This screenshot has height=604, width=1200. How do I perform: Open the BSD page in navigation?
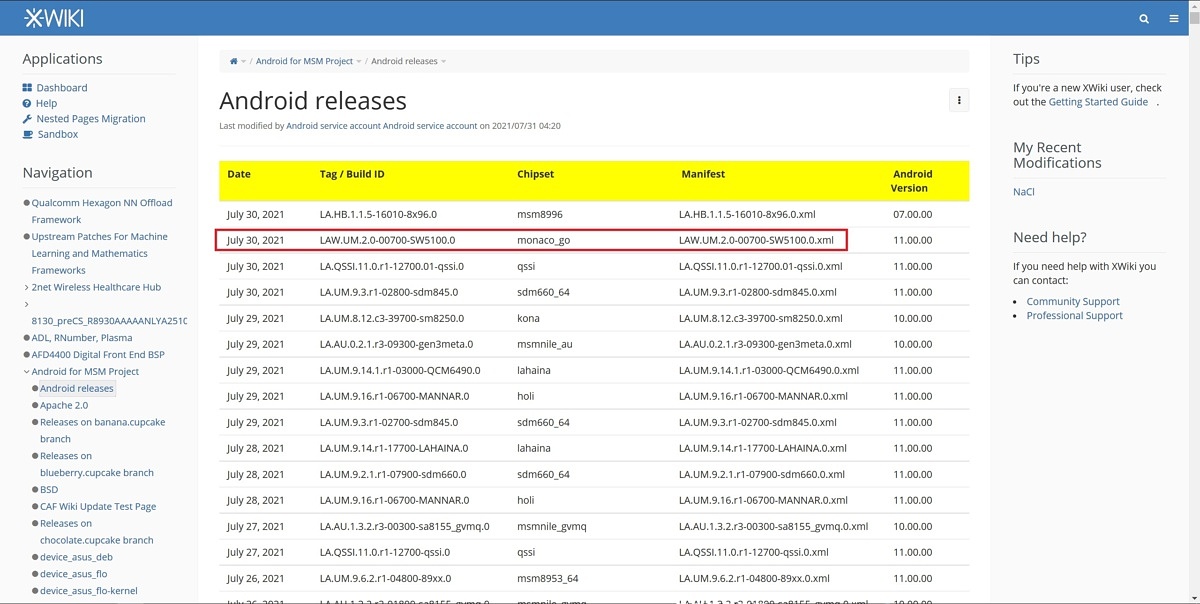(x=49, y=490)
